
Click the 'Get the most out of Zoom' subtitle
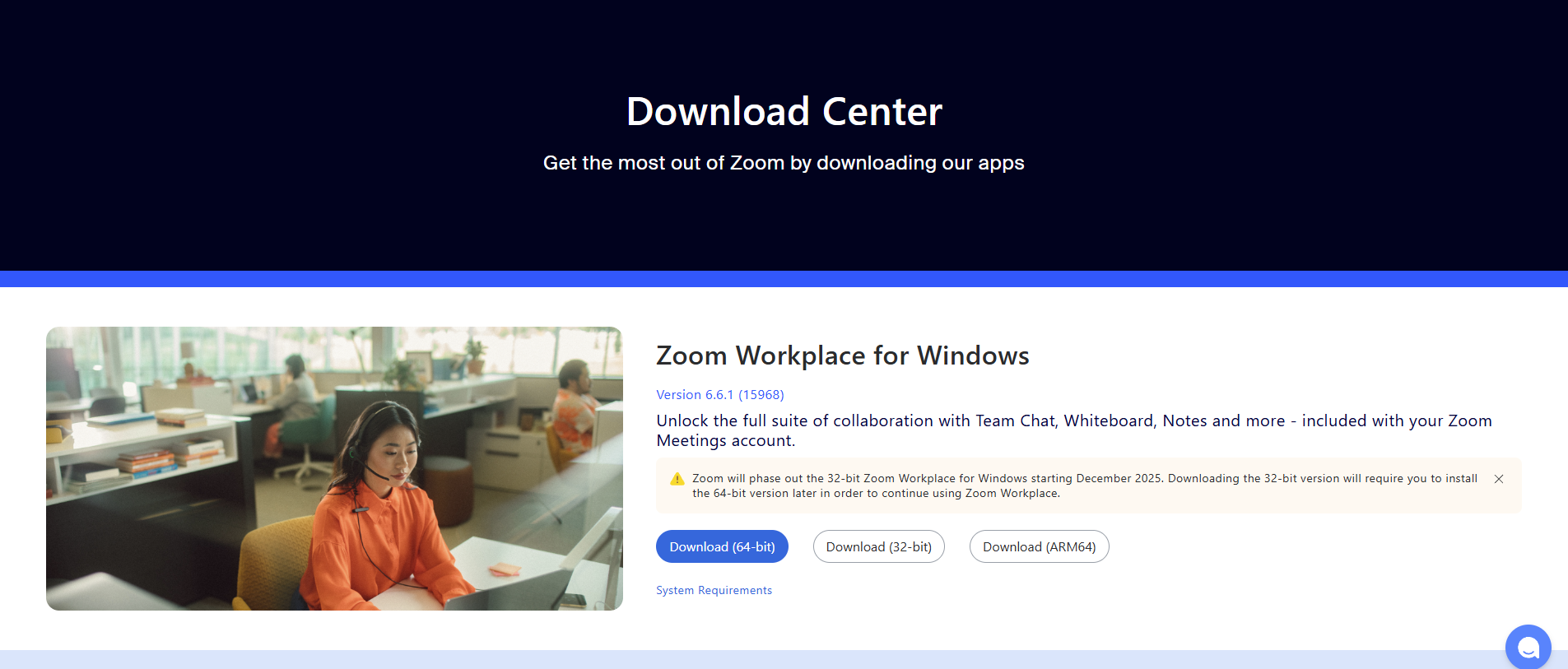click(784, 163)
